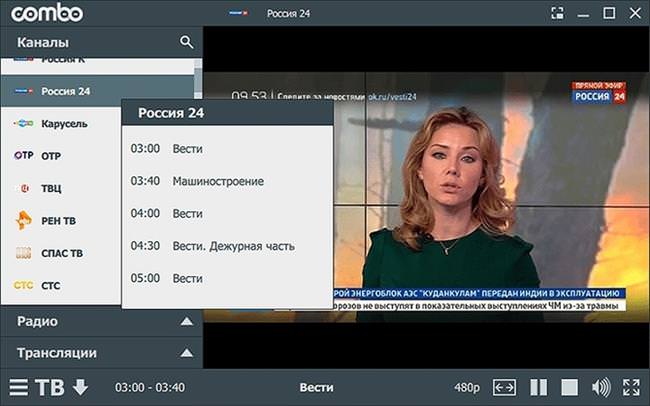Open the channel search magnifier
Screen dimensions: 650x406
coord(187,42)
